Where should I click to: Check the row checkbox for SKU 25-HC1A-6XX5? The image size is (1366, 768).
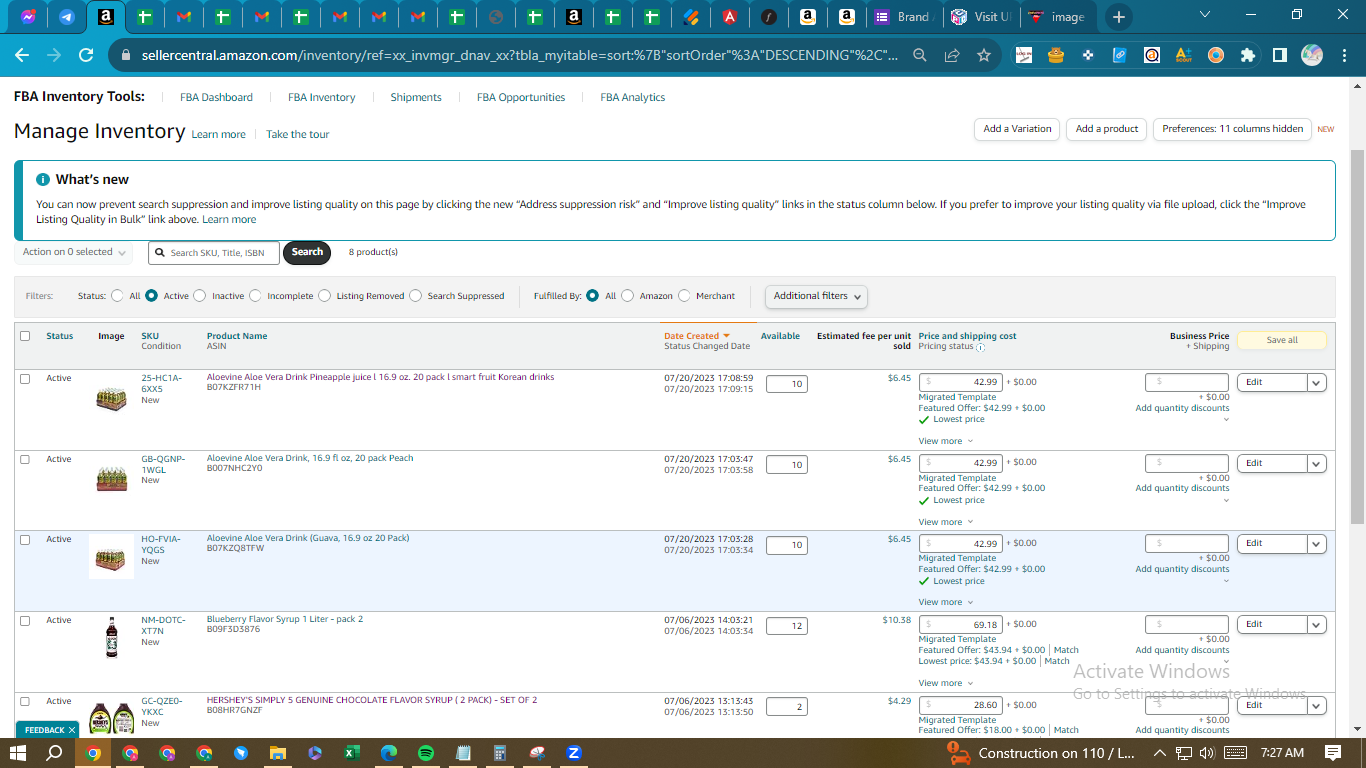click(25, 379)
